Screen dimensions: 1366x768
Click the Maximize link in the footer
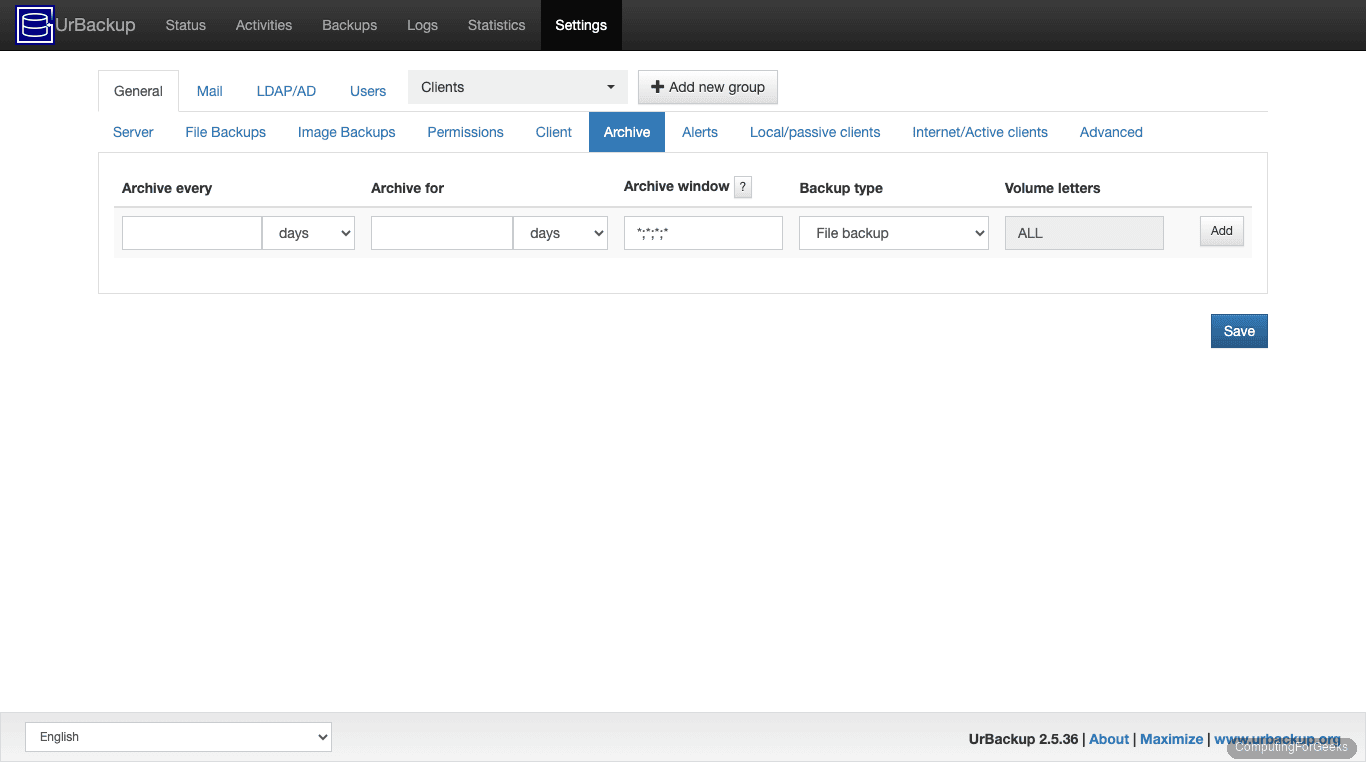tap(1171, 738)
